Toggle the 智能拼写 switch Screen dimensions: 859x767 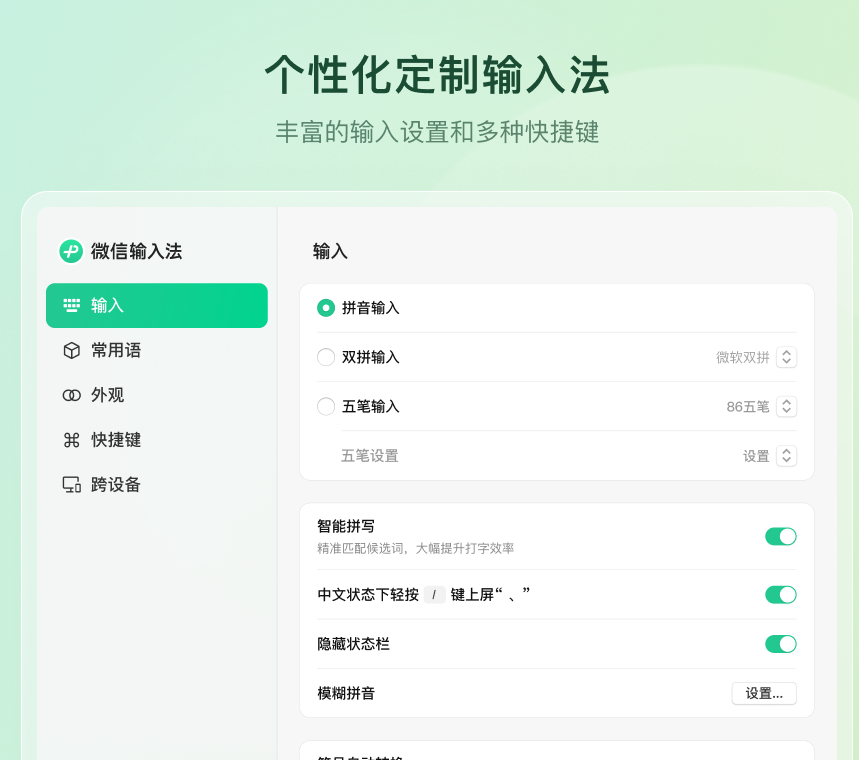tap(781, 536)
